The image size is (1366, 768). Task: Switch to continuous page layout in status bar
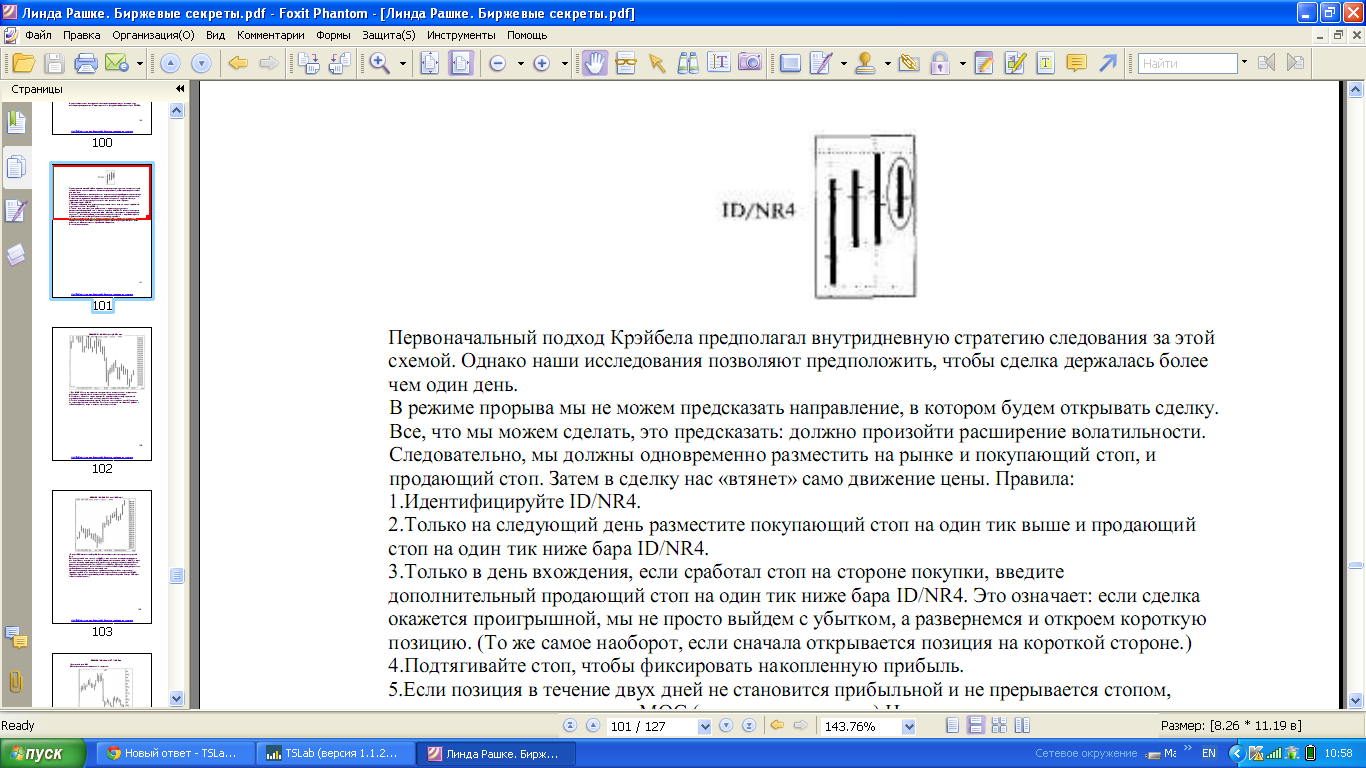(974, 726)
